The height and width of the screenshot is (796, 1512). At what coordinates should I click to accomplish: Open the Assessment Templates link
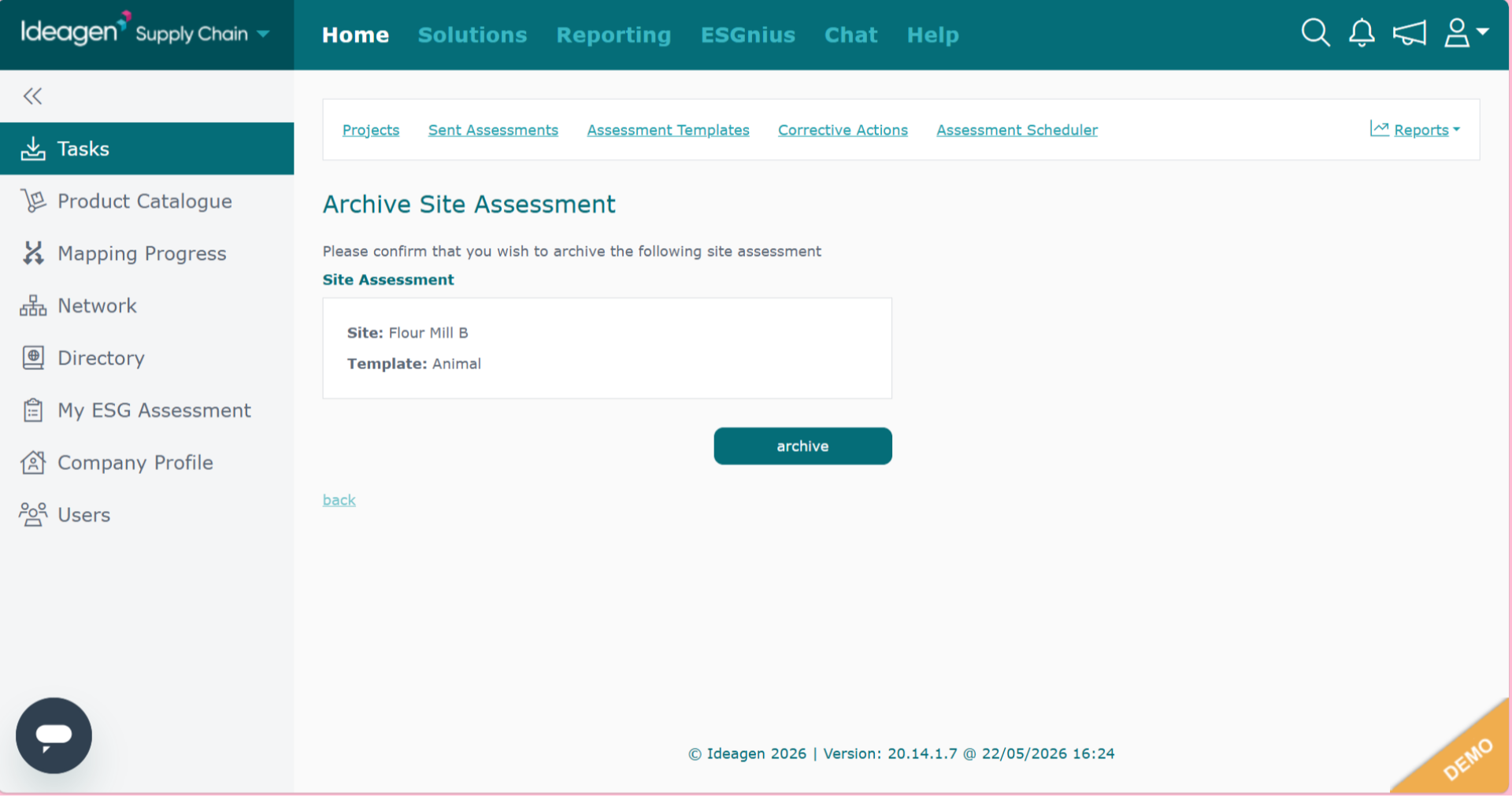point(668,130)
